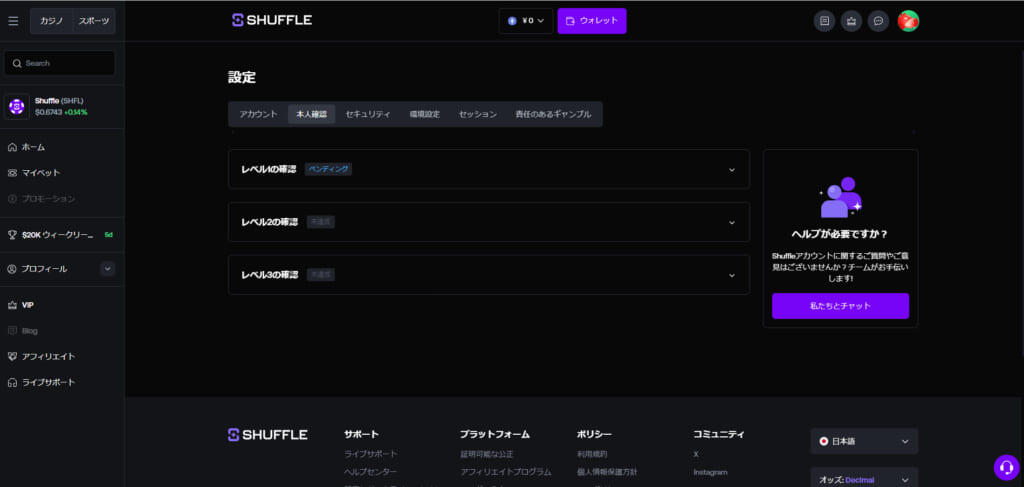
Task: Open the 日本語 language dropdown
Action: tap(864, 441)
